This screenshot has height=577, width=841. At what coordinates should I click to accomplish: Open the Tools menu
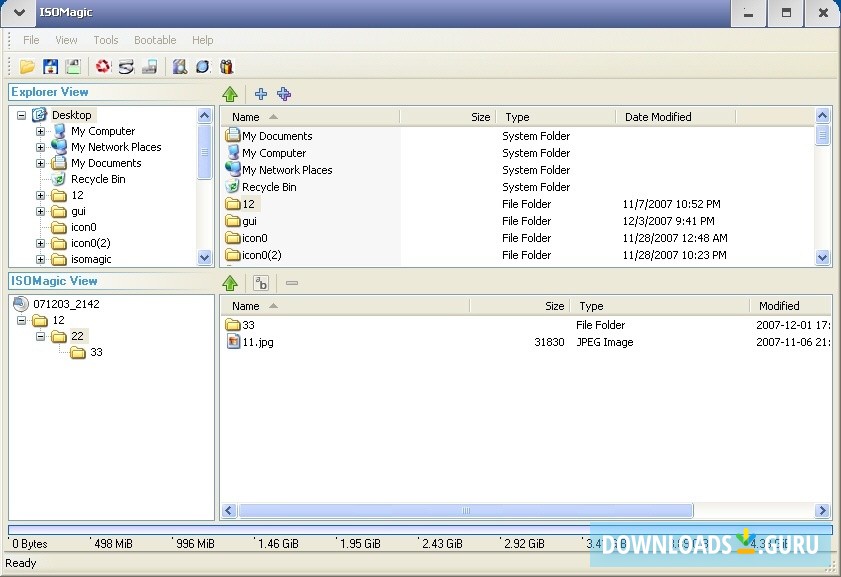click(106, 40)
